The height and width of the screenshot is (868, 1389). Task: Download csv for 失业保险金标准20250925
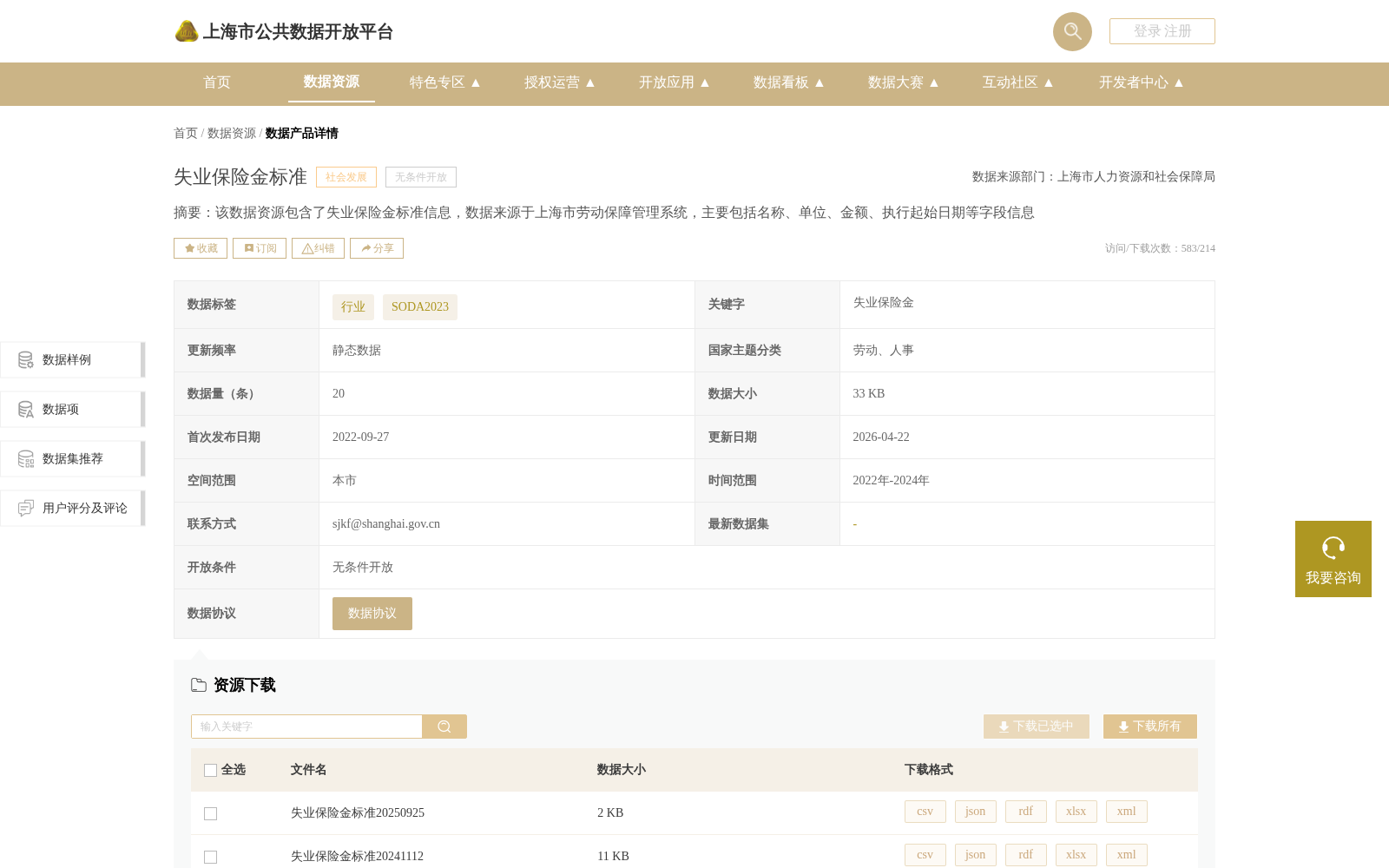point(925,812)
